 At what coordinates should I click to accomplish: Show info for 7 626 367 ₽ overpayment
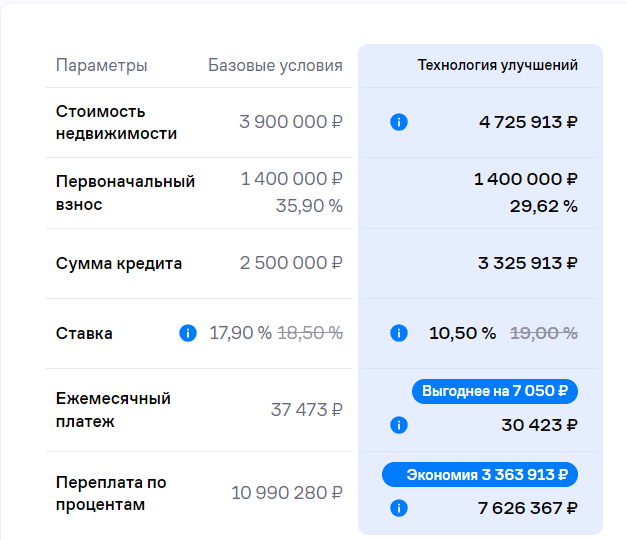click(398, 508)
